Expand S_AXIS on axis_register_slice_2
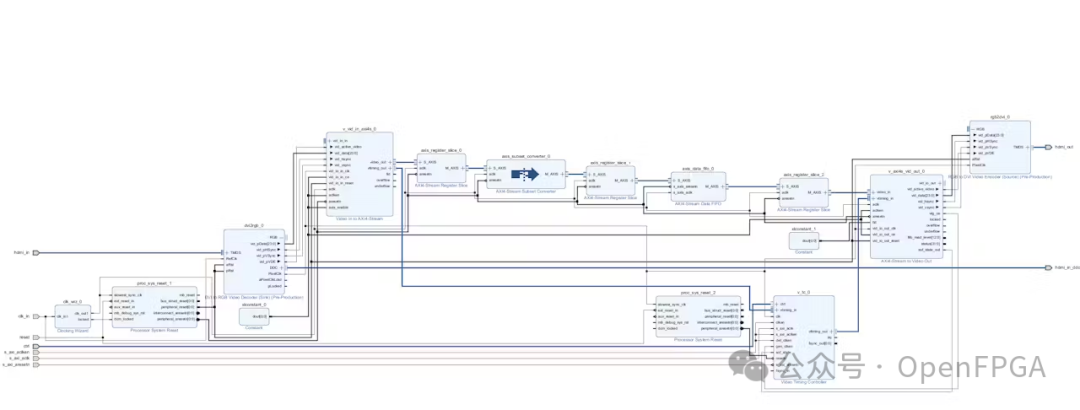1080x410 pixels. pyautogui.click(x=783, y=186)
